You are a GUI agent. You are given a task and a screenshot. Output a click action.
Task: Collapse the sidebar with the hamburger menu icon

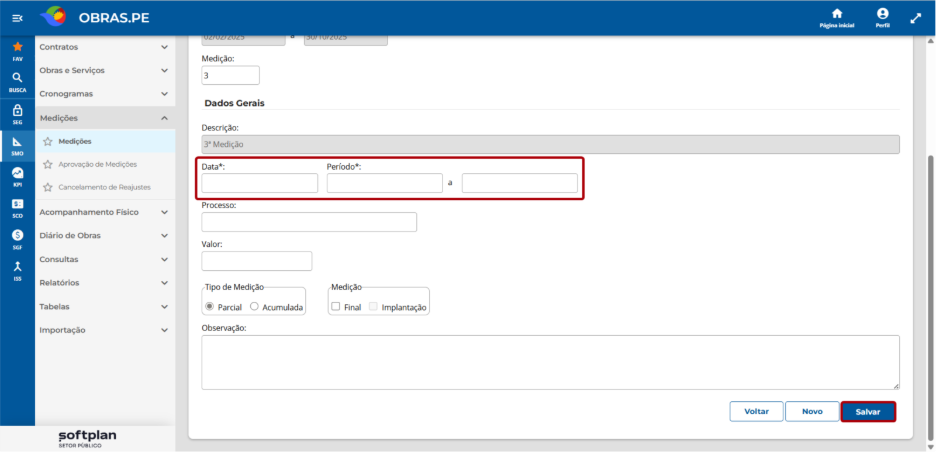[x=17, y=19]
